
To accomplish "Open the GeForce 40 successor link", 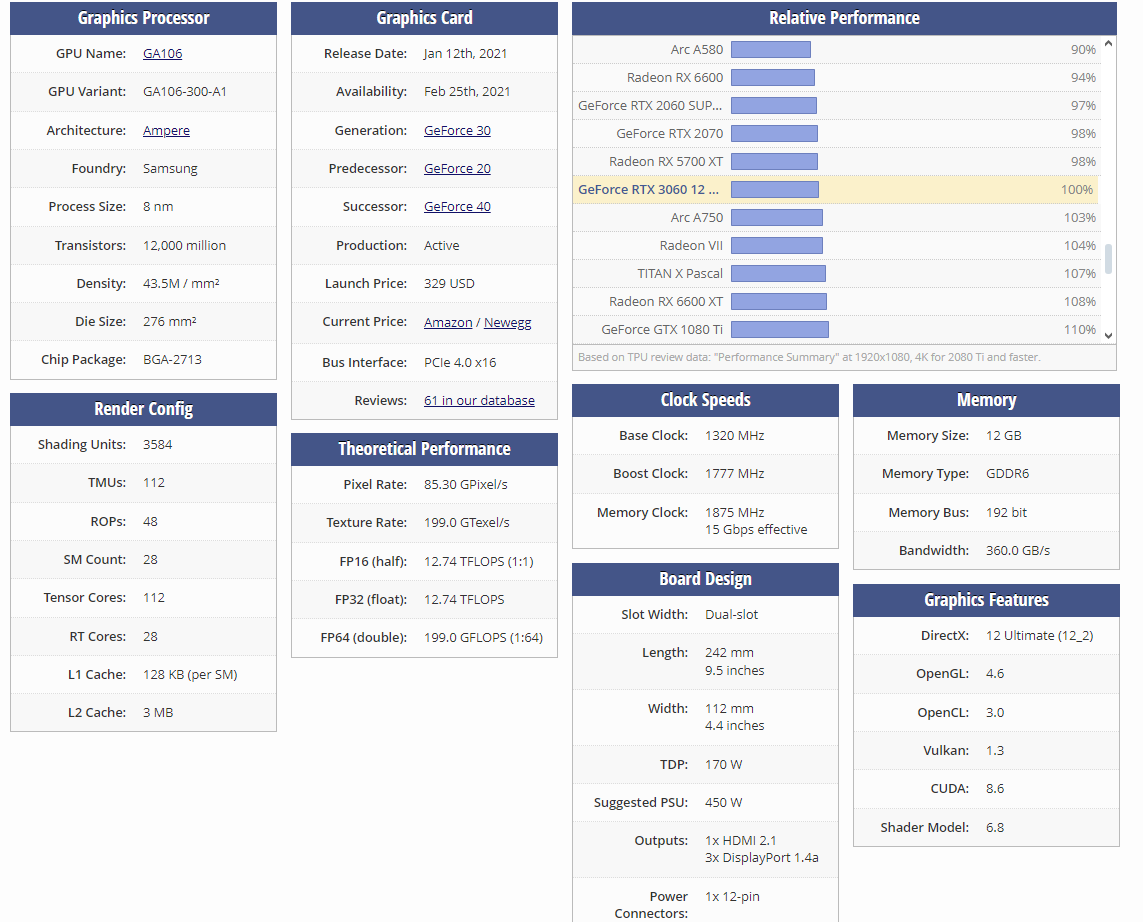I will click(457, 206).
